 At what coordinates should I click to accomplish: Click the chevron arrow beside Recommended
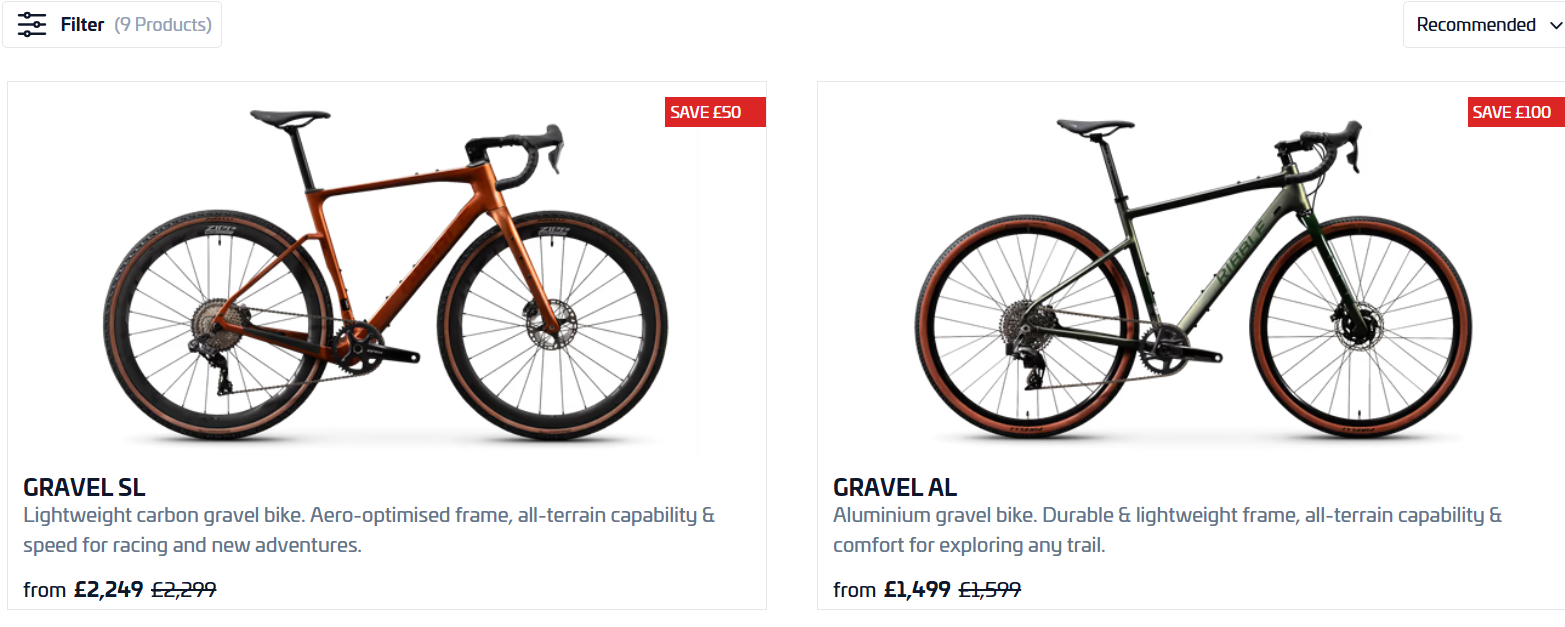click(x=1554, y=26)
